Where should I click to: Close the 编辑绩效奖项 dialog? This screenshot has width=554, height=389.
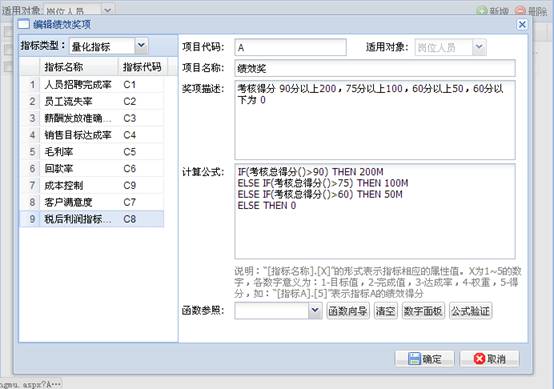pyautogui.click(x=522, y=24)
